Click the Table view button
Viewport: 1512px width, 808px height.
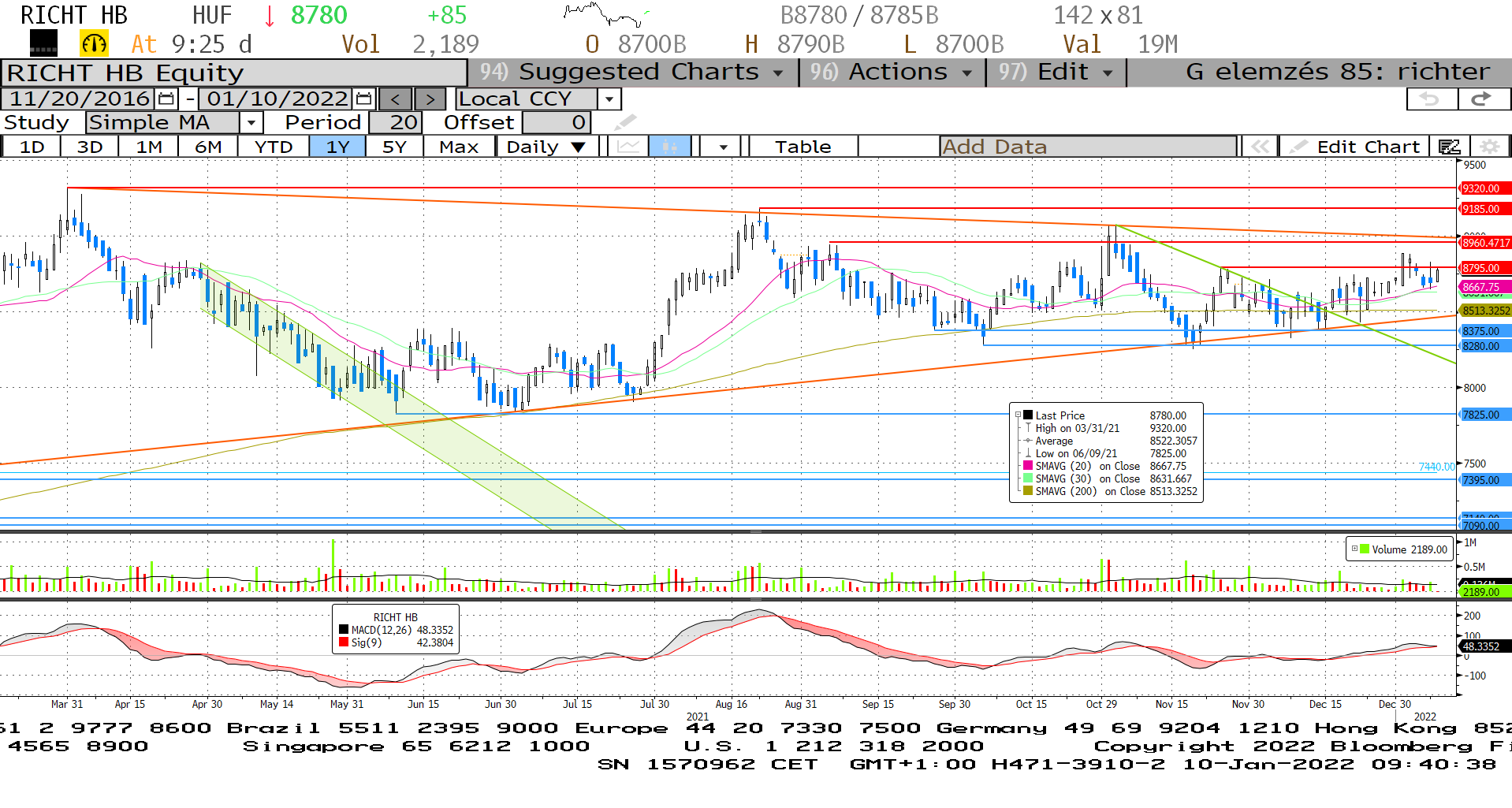click(x=803, y=147)
